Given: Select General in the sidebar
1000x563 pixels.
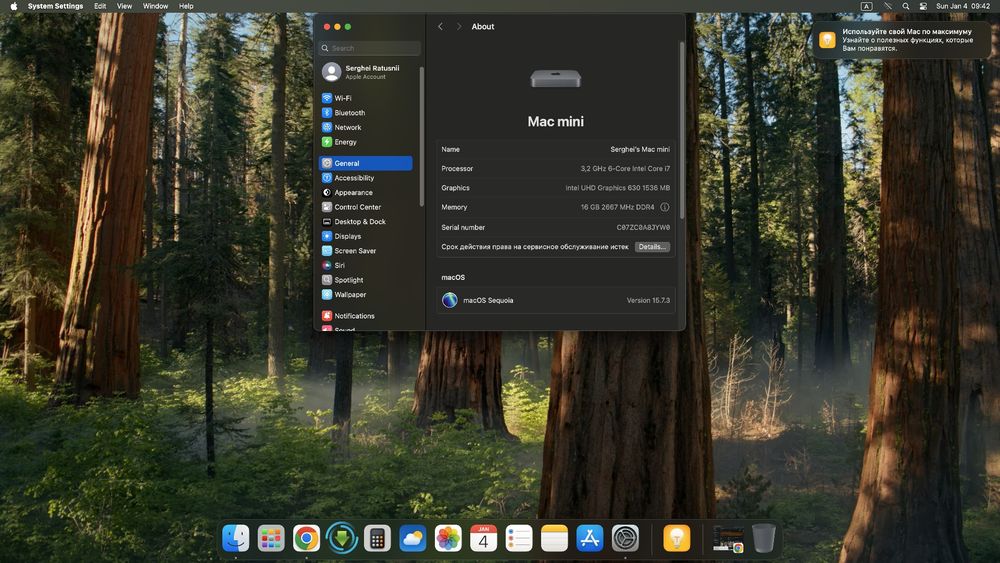Looking at the screenshot, I should (365, 163).
